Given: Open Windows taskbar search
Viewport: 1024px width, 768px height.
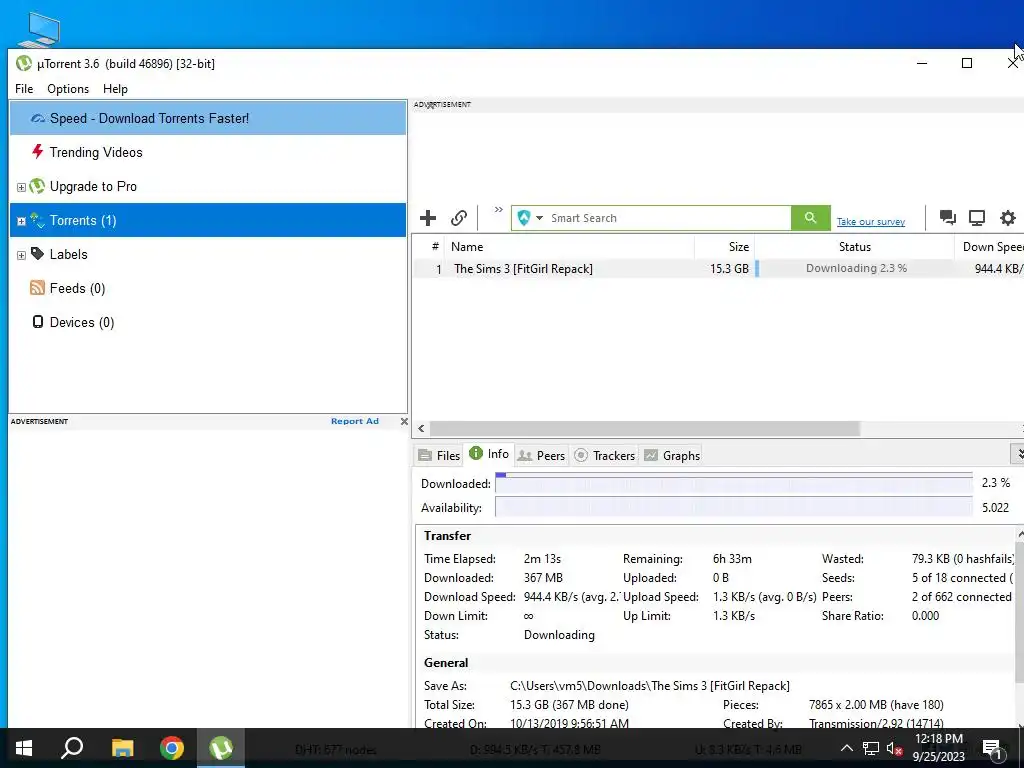Looking at the screenshot, I should 72,748.
